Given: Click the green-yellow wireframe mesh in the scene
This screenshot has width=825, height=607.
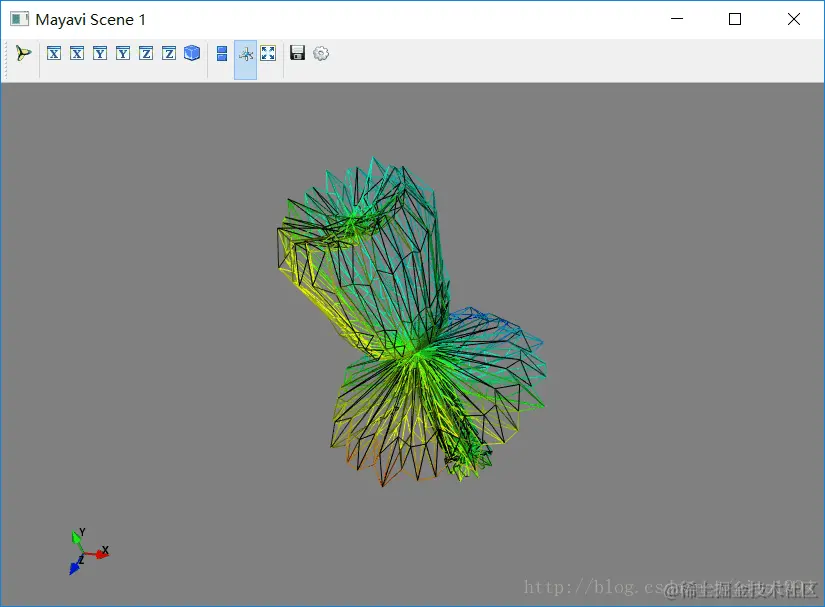Looking at the screenshot, I should tap(409, 321).
